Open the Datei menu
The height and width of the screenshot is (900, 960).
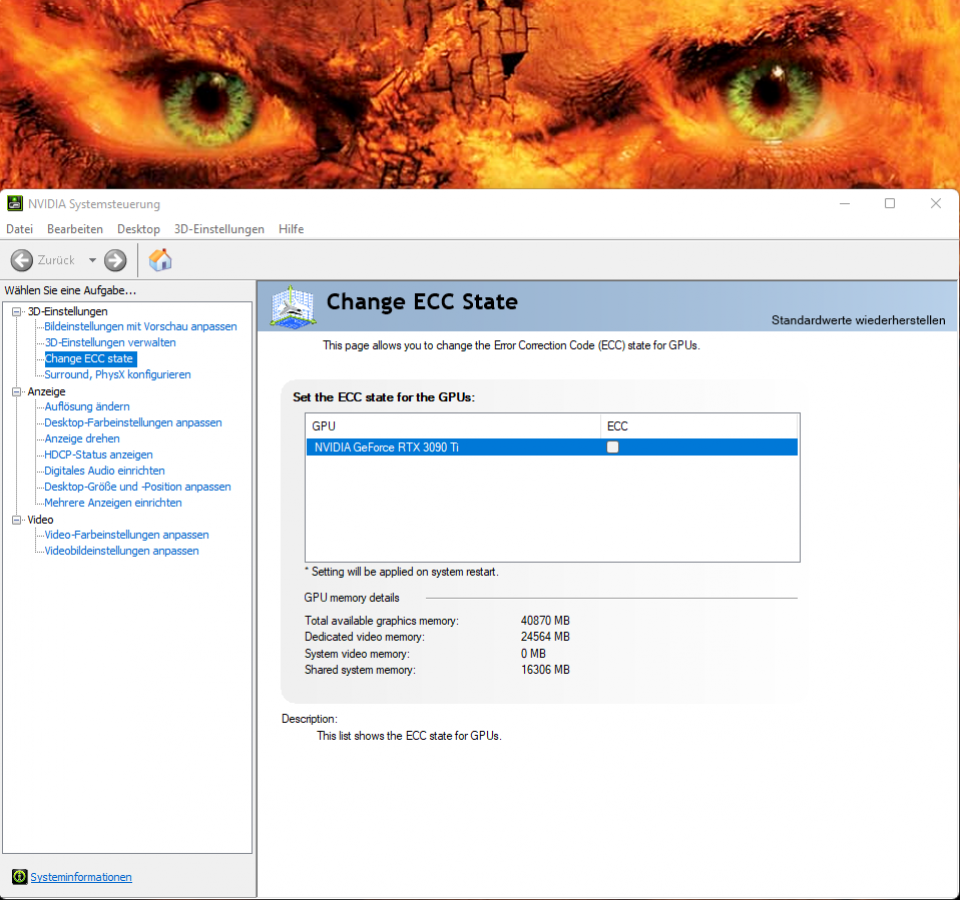(x=20, y=229)
